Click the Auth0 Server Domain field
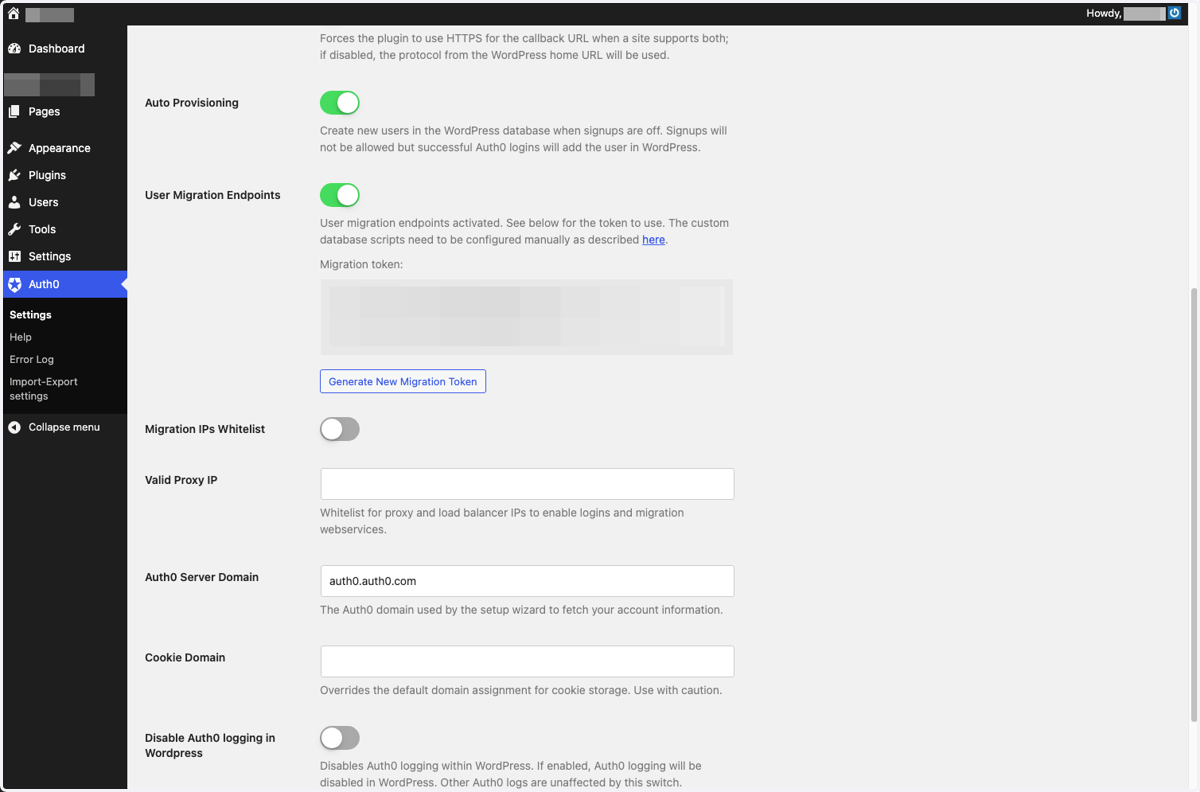The width and height of the screenshot is (1200, 792). click(x=527, y=581)
